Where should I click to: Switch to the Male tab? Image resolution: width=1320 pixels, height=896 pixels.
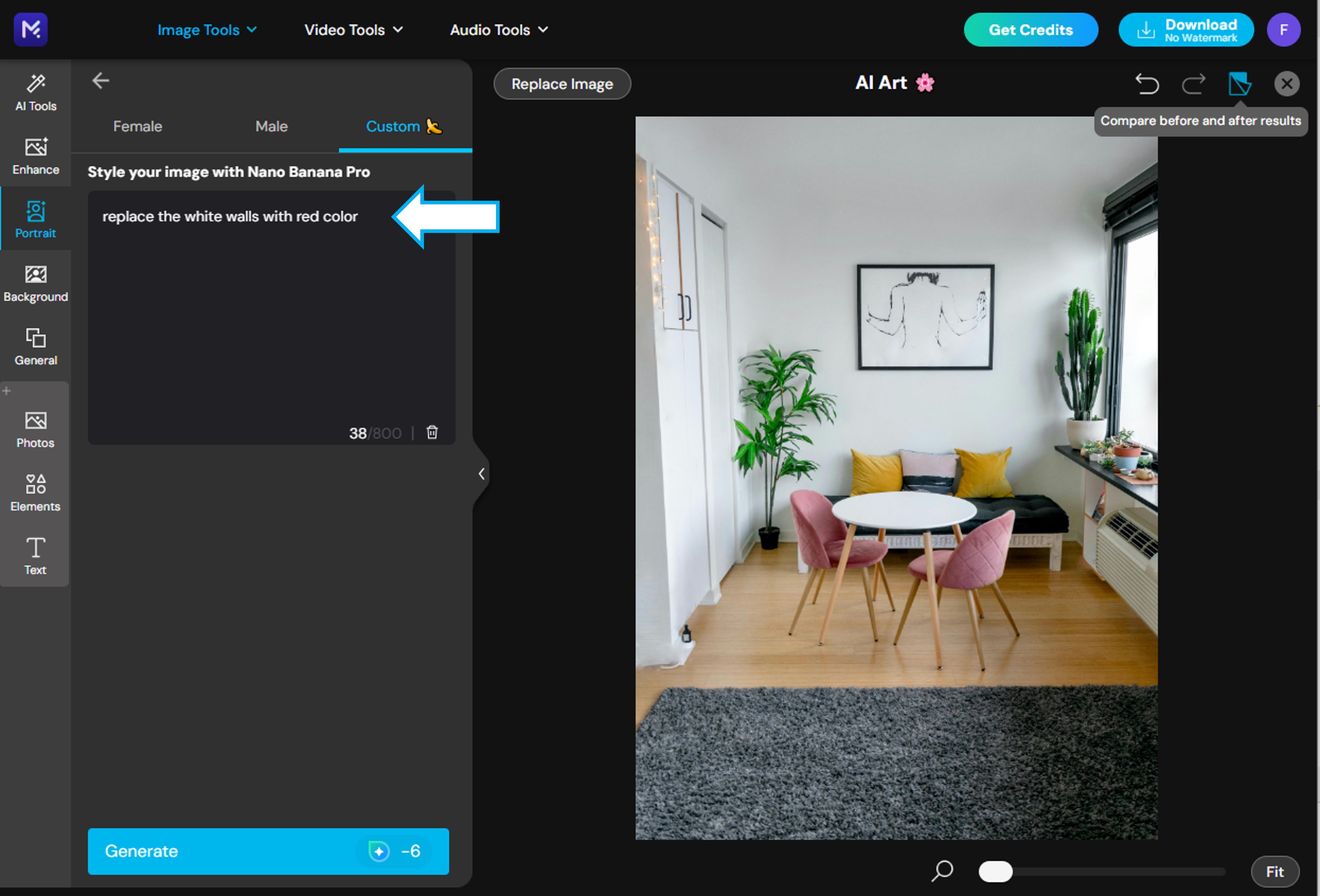[272, 126]
